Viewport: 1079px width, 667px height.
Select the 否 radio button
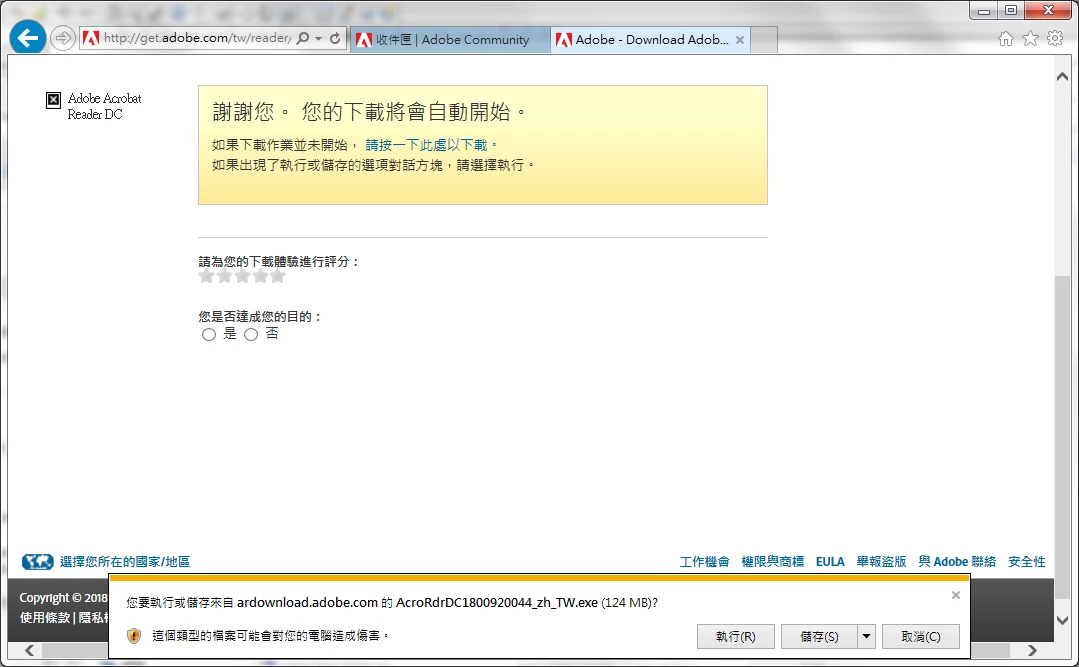(x=251, y=335)
